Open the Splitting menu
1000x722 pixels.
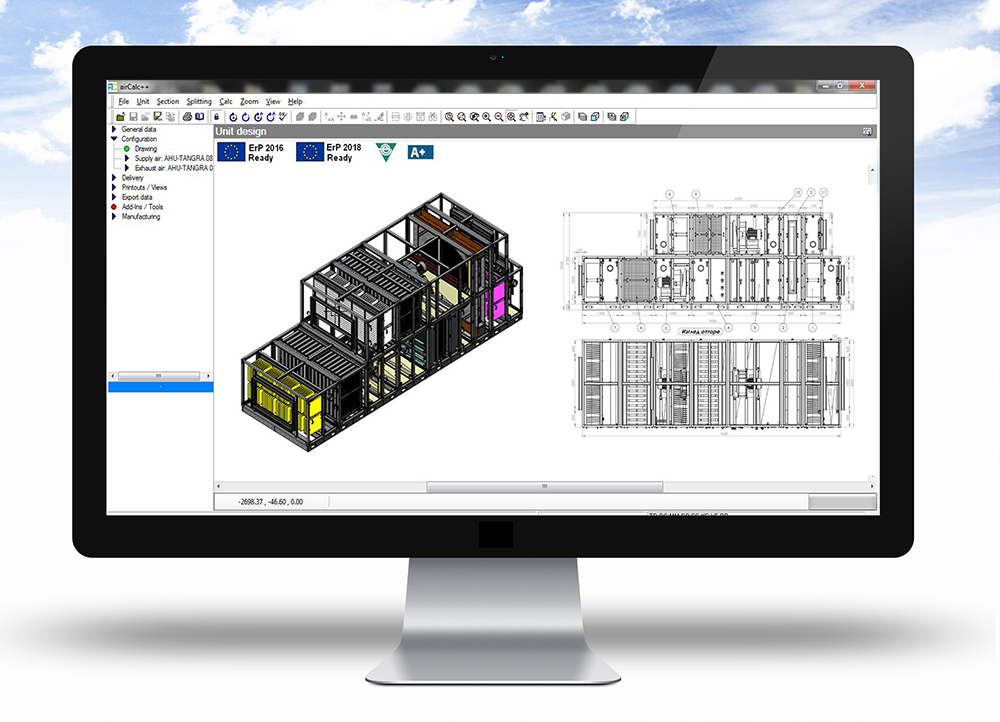198,101
